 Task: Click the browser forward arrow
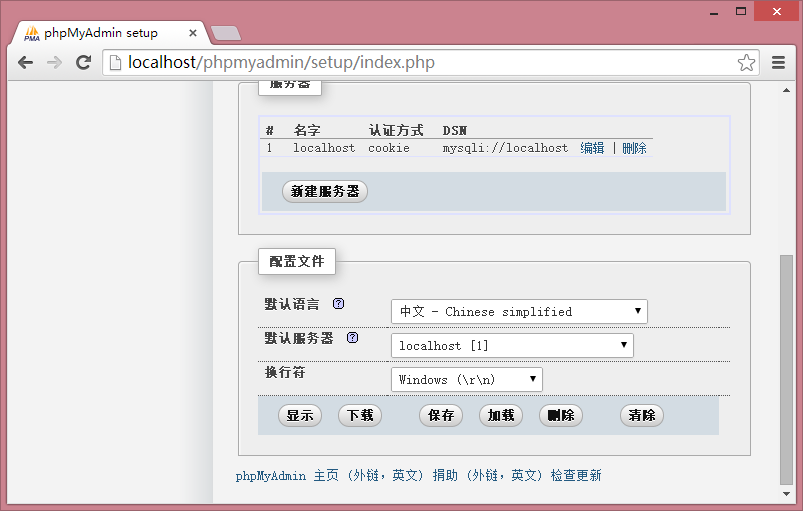(x=54, y=62)
